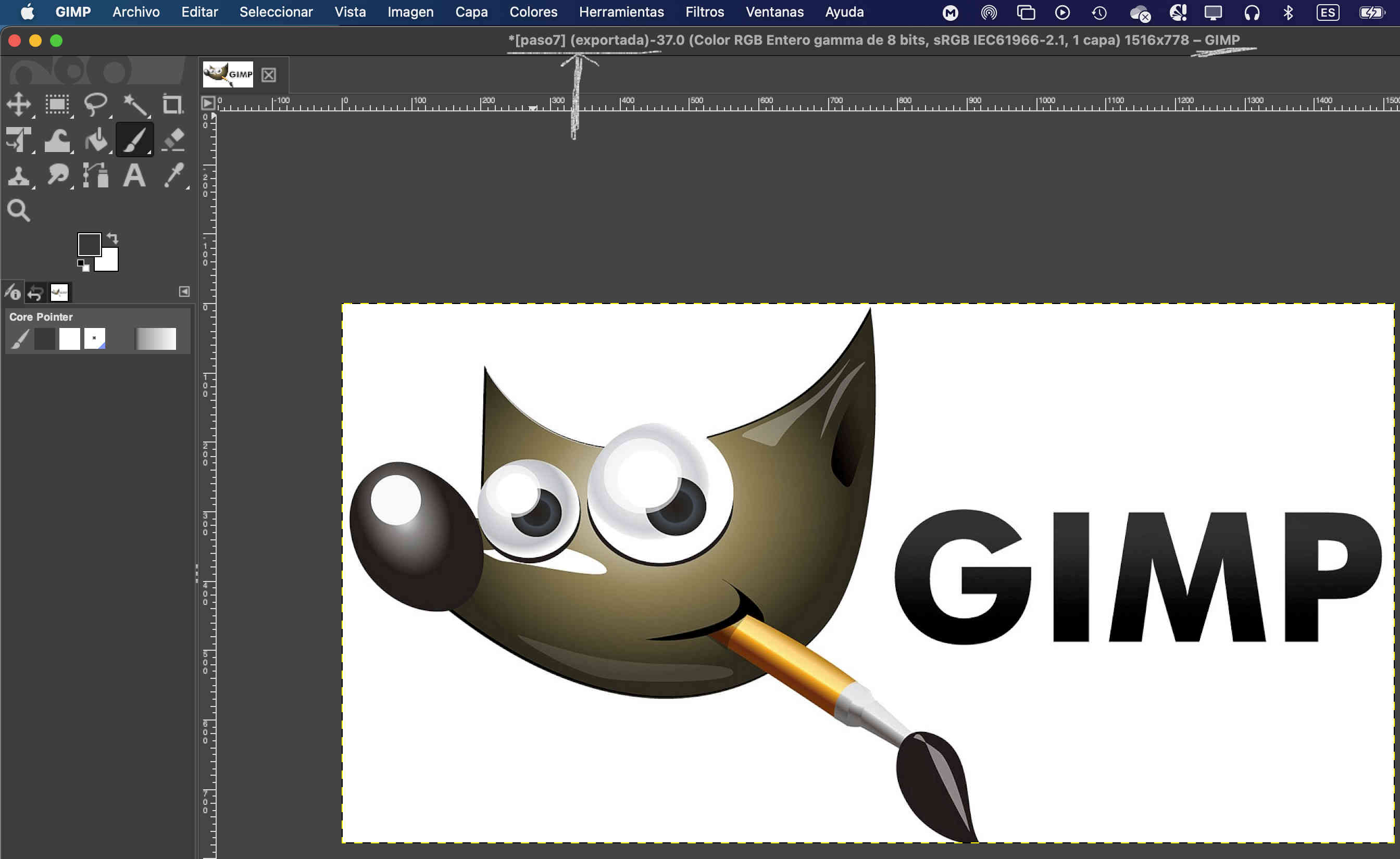1400x859 pixels.
Task: Open the Apple menu
Action: (x=27, y=12)
